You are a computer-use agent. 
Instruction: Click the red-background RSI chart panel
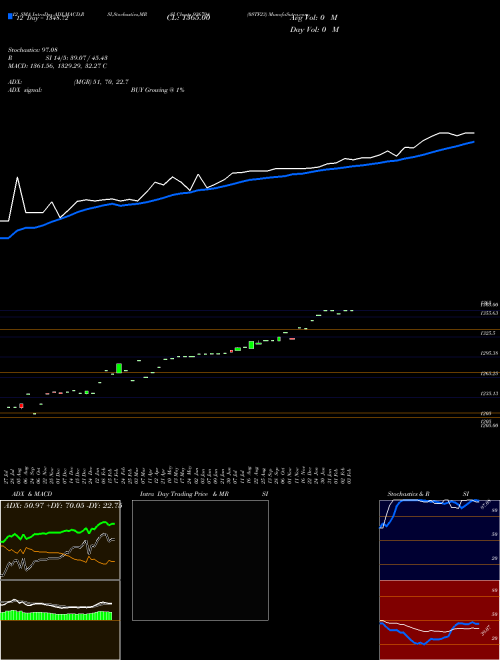pyautogui.click(x=439, y=620)
